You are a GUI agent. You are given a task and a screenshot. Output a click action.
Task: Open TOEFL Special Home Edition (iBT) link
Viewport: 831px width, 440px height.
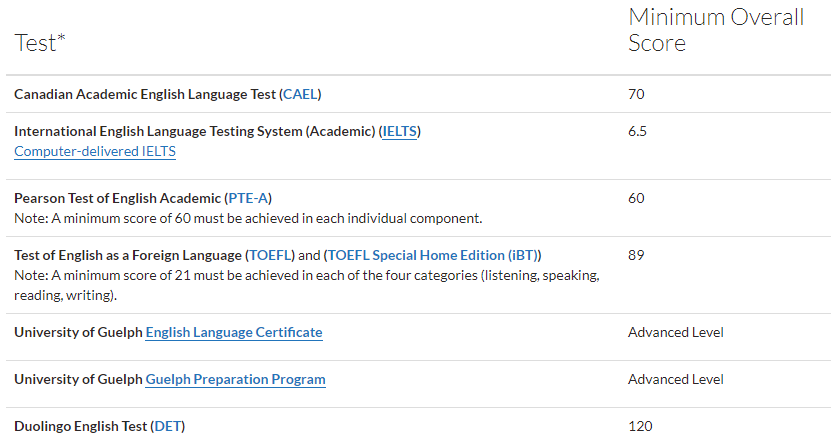pos(432,256)
